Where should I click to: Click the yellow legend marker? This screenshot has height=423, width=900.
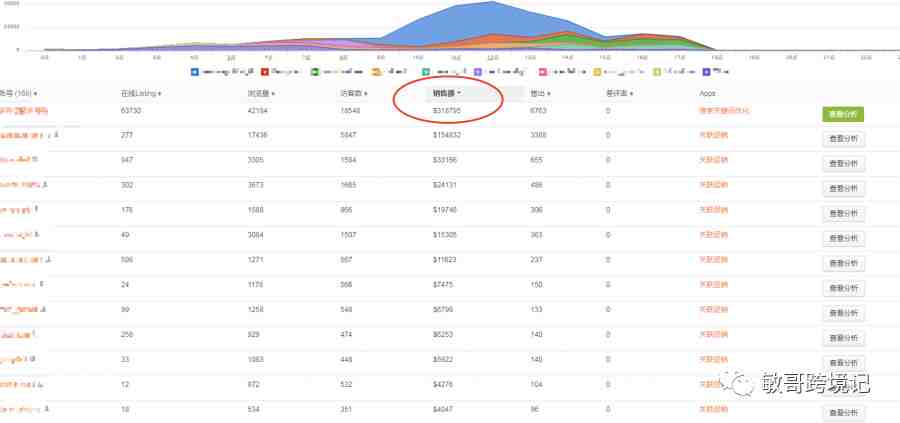[x=597, y=72]
